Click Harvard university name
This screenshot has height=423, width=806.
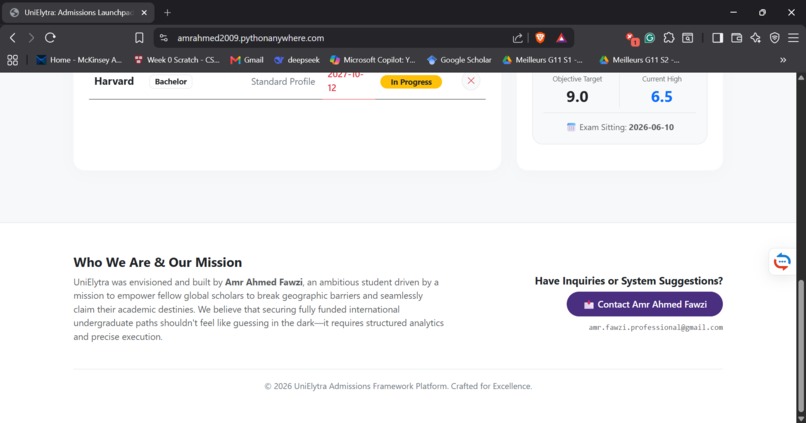[114, 81]
